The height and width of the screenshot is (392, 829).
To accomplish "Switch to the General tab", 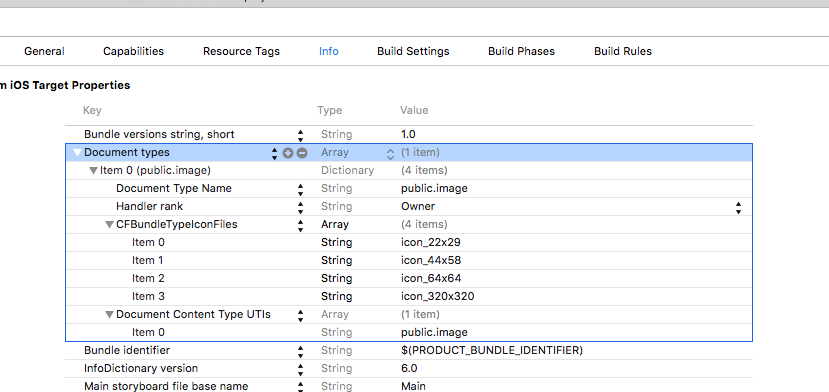I will click(44, 51).
